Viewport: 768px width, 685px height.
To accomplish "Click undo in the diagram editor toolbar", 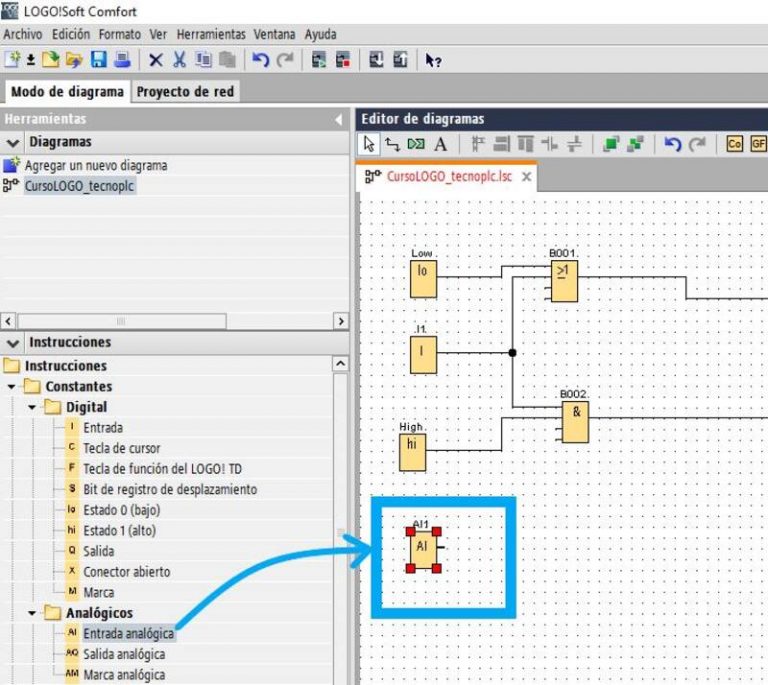I will pos(673,145).
